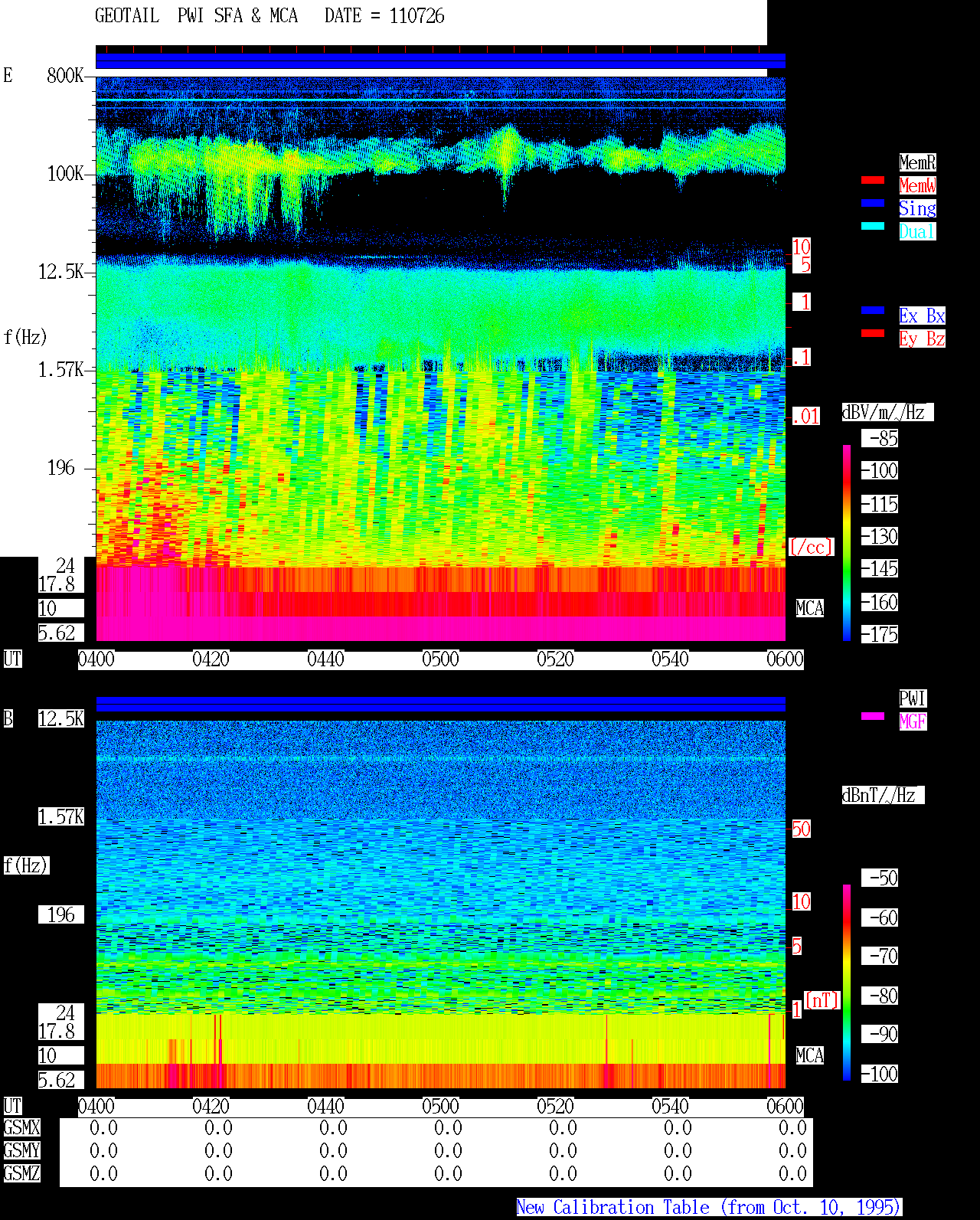Click the -50 color scale value
Screen dimensions: 980x1220
tap(880, 878)
